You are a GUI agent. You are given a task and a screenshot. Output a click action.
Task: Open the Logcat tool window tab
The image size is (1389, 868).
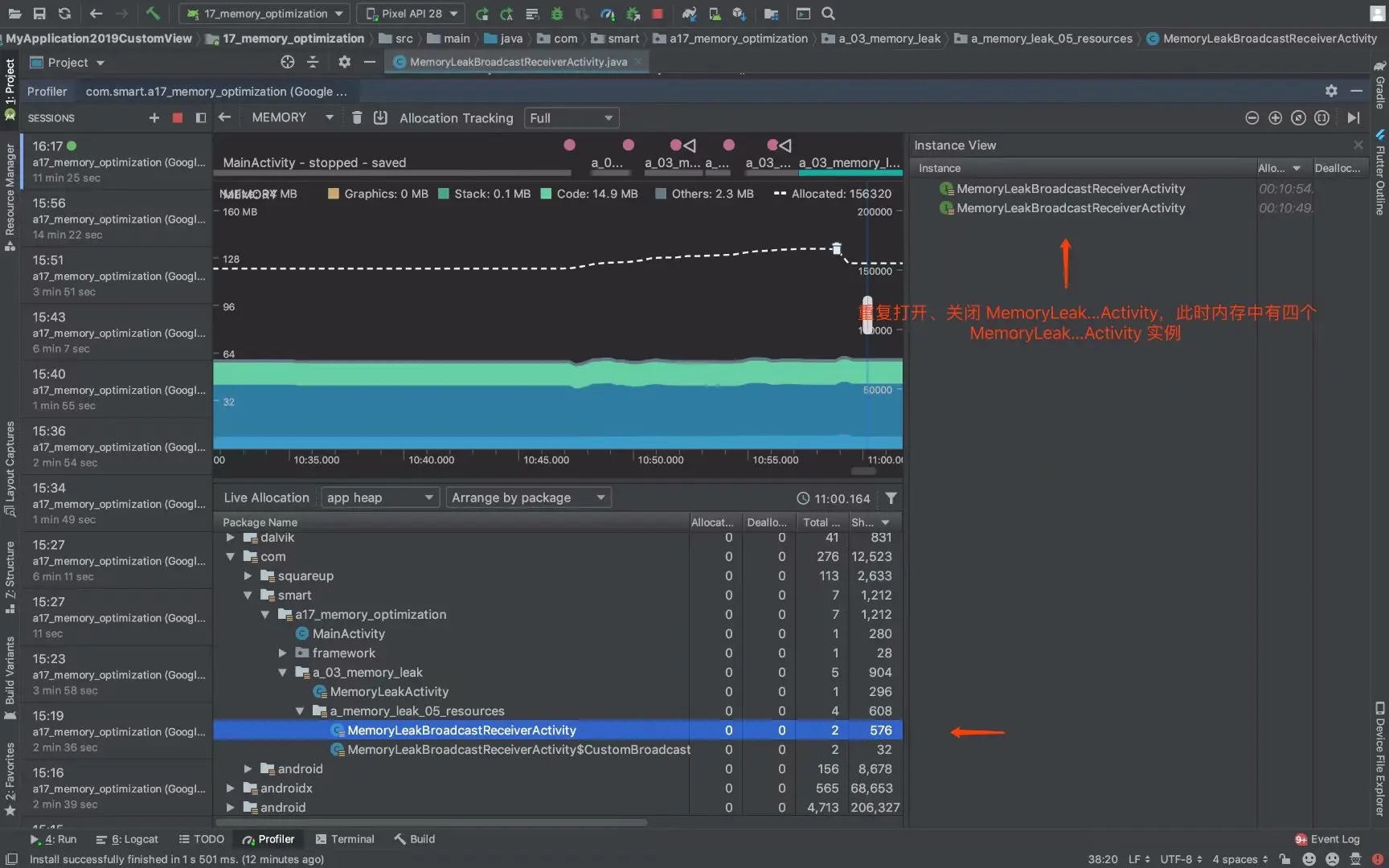[x=127, y=839]
